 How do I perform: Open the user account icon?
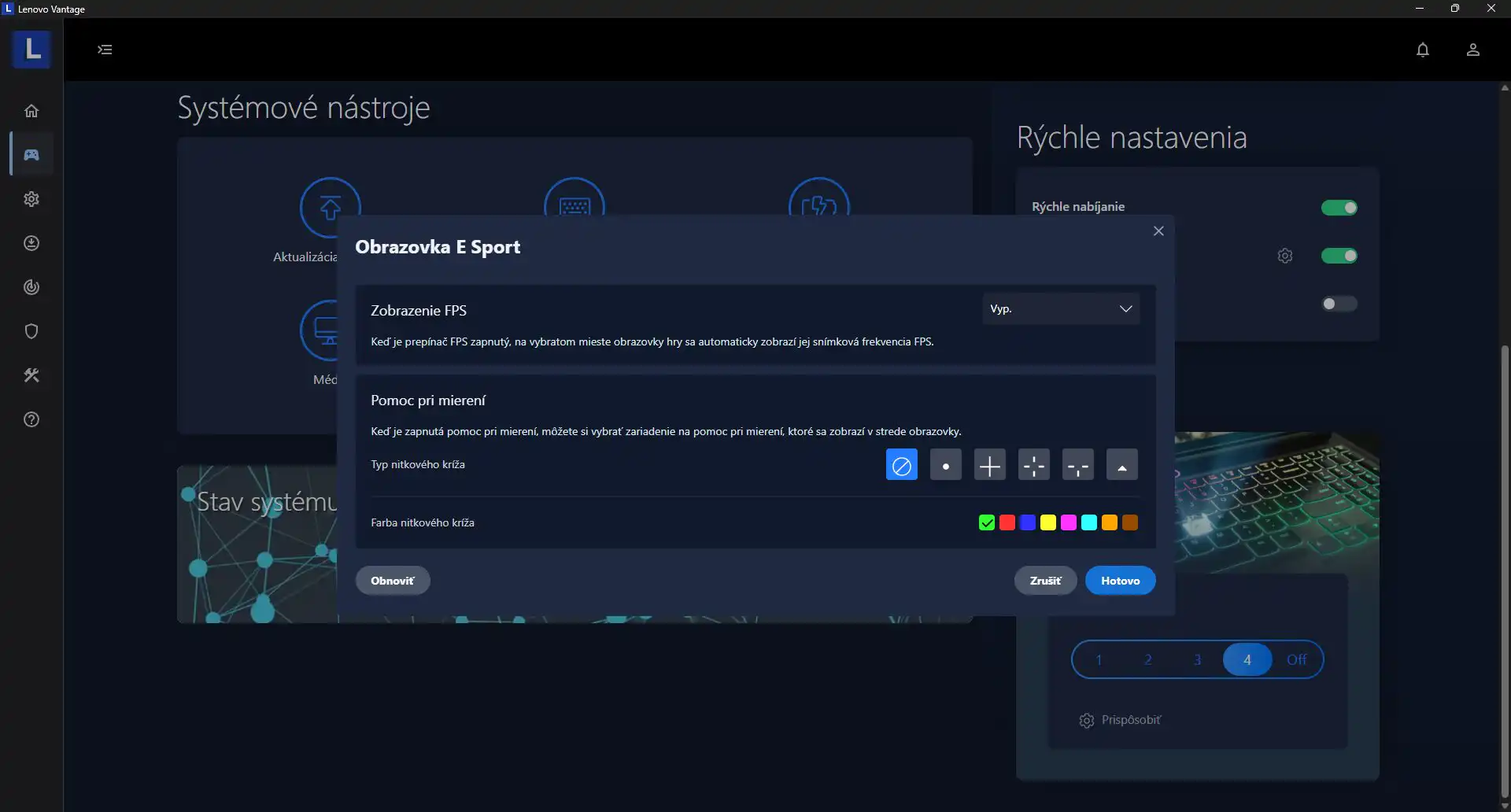pos(1472,50)
